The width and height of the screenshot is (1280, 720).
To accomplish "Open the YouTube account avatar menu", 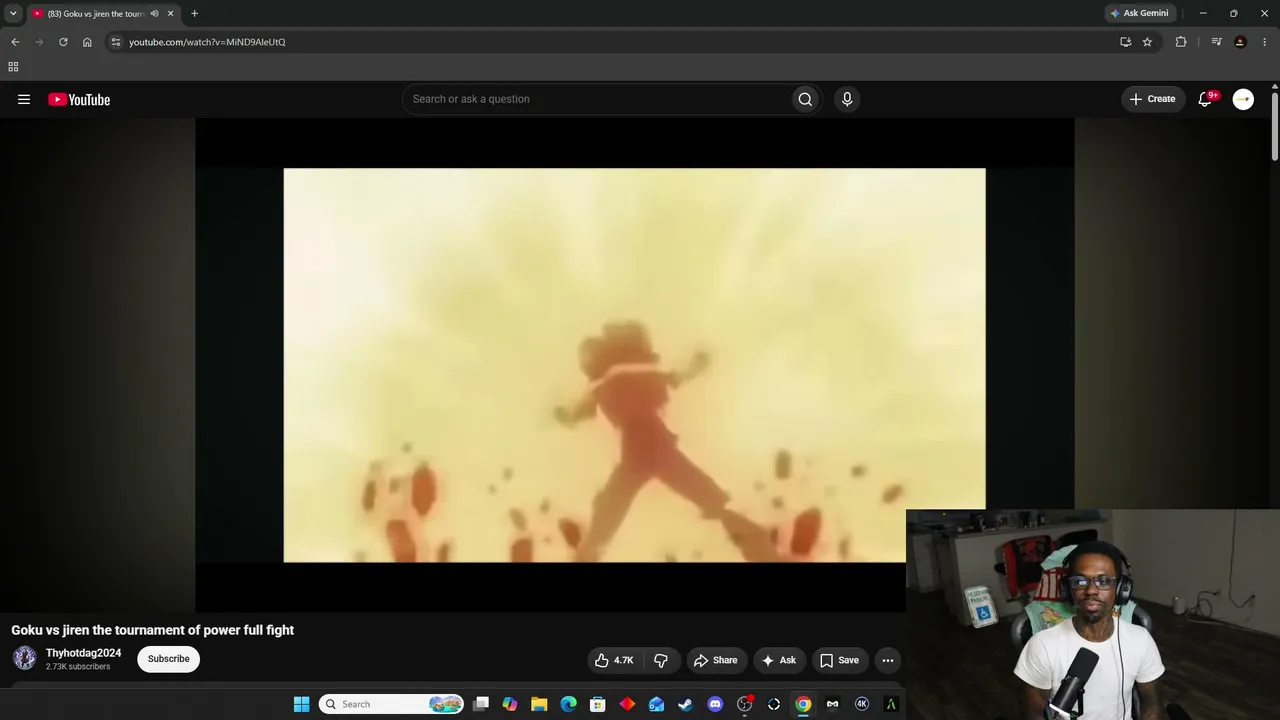I will point(1243,99).
